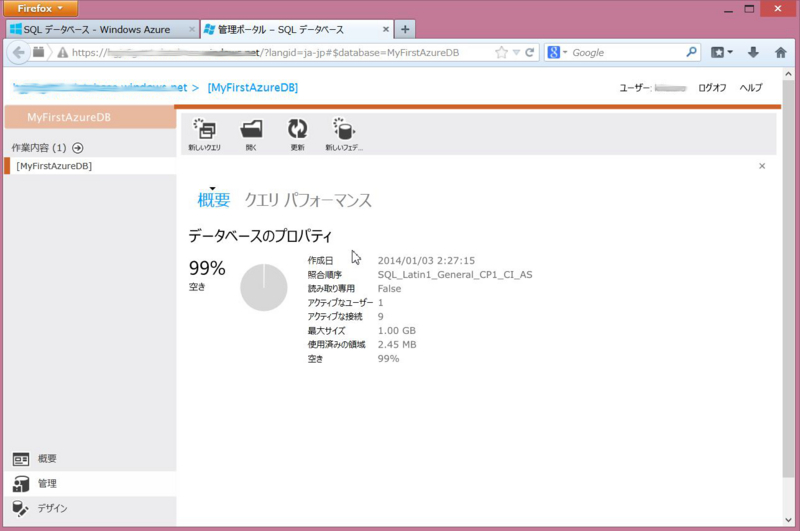The height and width of the screenshot is (531, 800).
Task: Open the デザイン design sidebar item
Action: tap(90, 509)
